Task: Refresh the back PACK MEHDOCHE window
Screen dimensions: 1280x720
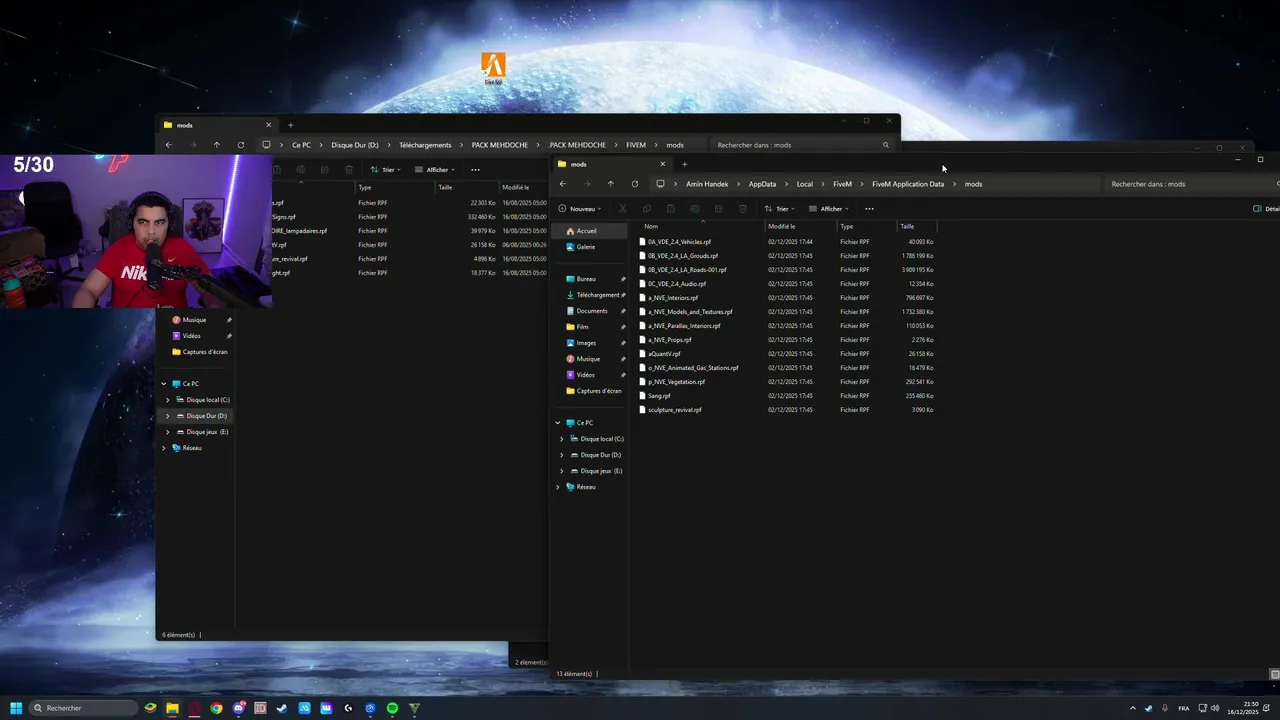Action: [240, 145]
